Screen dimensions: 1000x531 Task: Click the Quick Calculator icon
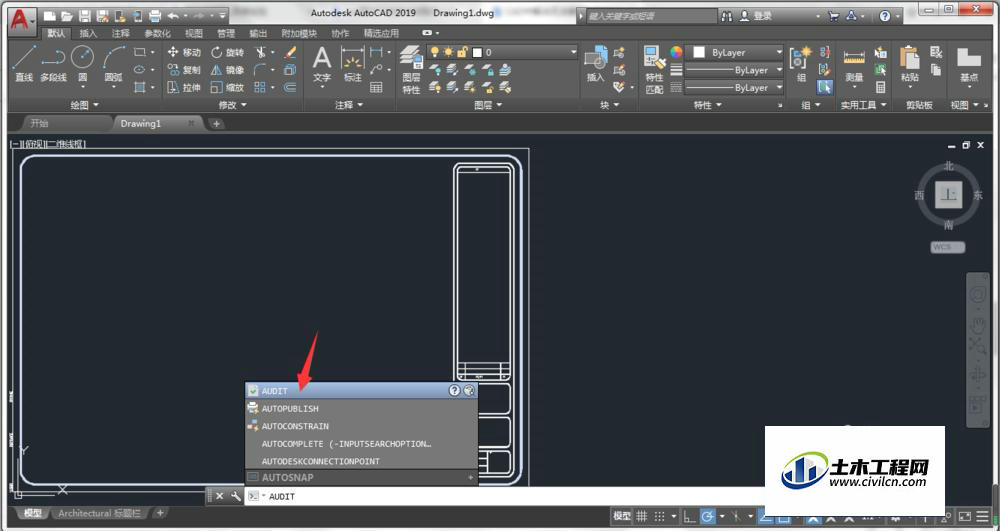click(x=881, y=87)
